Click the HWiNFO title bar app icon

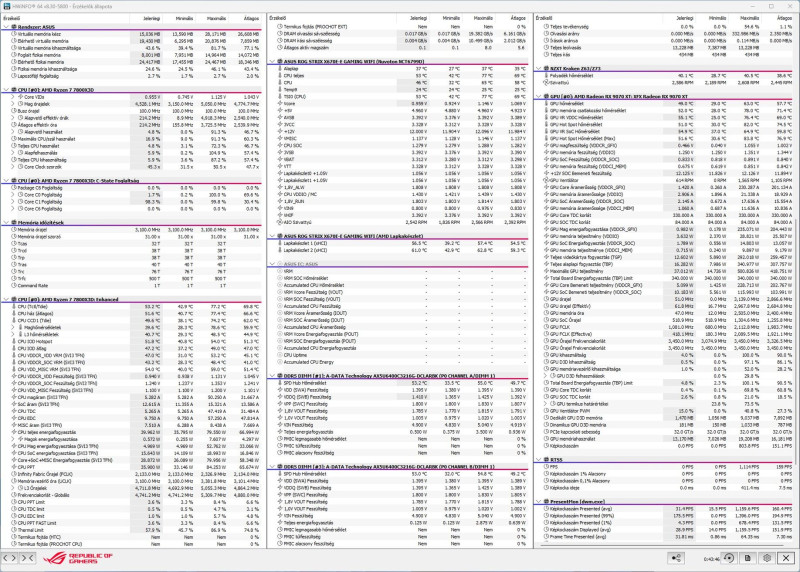(x=6, y=6)
